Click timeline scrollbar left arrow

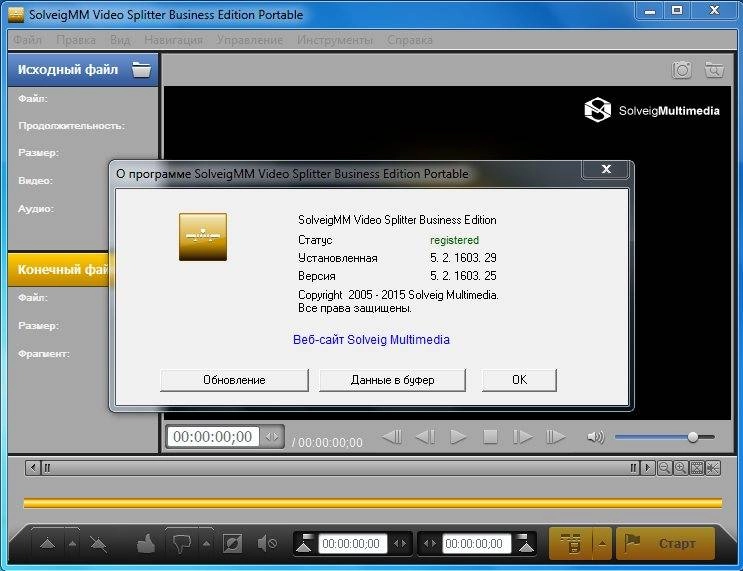click(32, 468)
